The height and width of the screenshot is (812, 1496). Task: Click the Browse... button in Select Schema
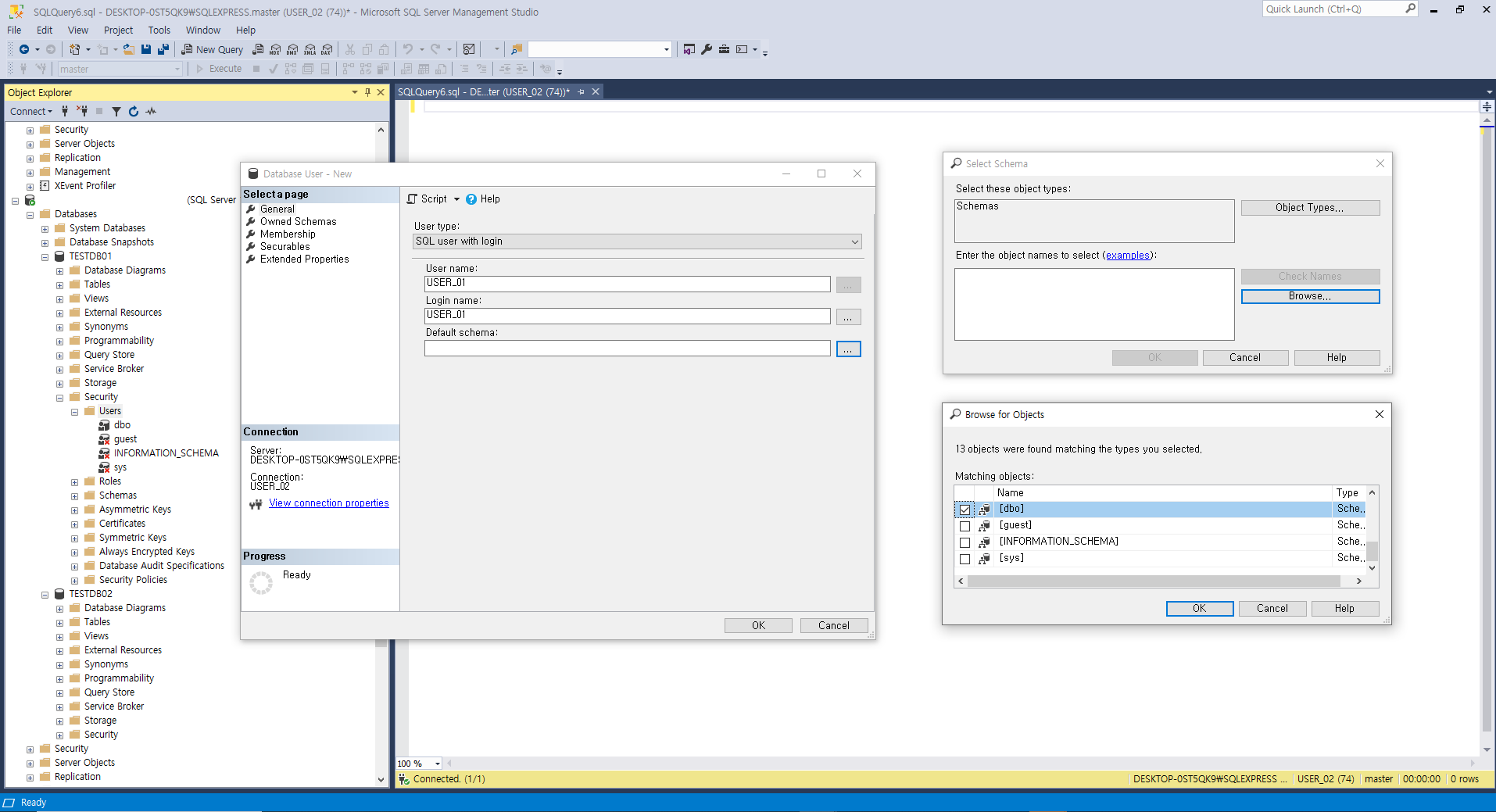point(1310,296)
